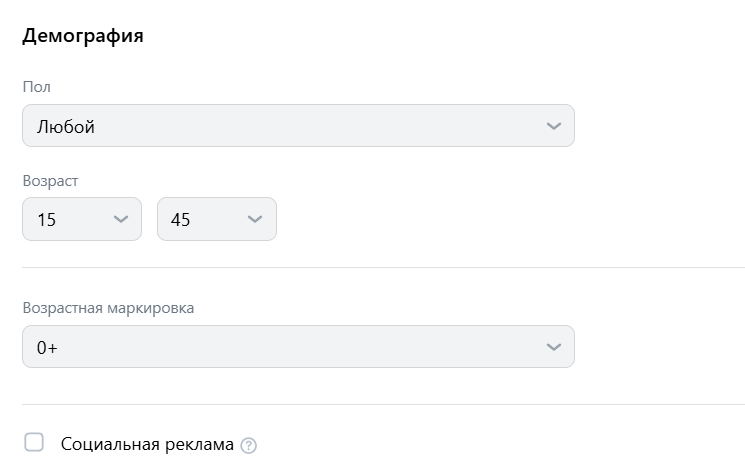Click the Возрастная маркировка field label
745x470 pixels.
[x=108, y=307]
